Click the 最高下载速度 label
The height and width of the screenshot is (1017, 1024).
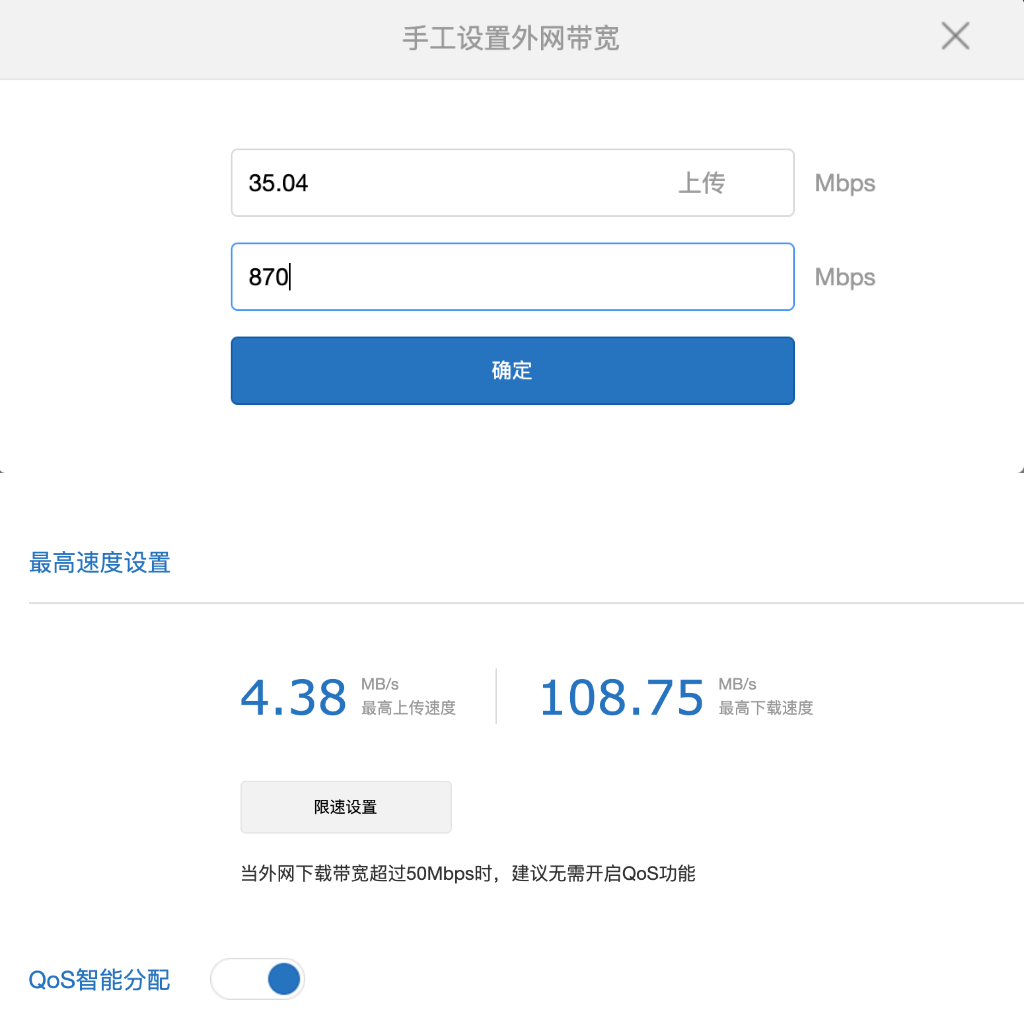coord(766,708)
